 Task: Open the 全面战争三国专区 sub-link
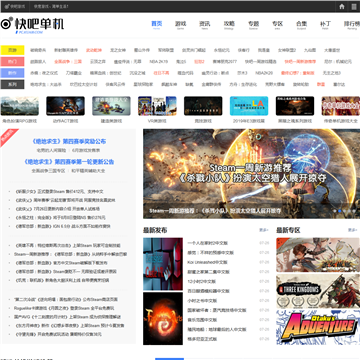[48, 171]
